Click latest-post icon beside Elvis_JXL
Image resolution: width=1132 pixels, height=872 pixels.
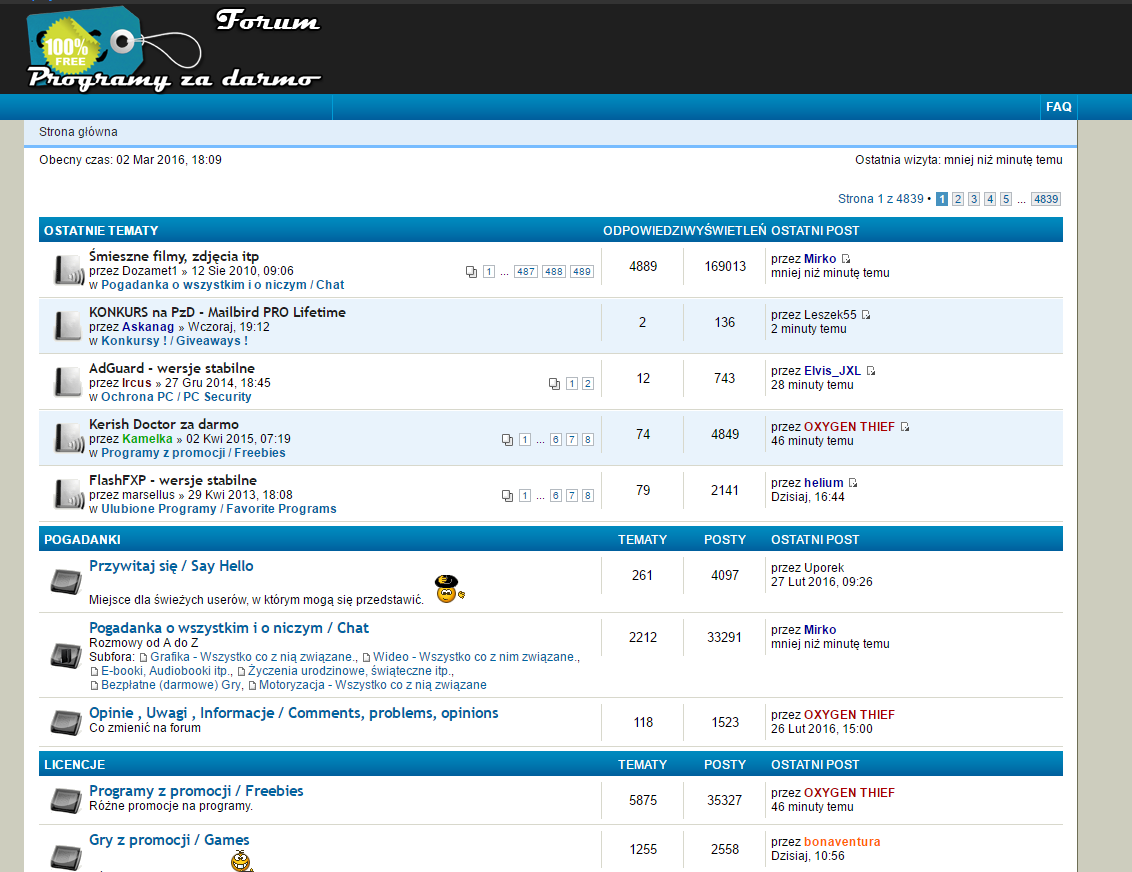871,371
